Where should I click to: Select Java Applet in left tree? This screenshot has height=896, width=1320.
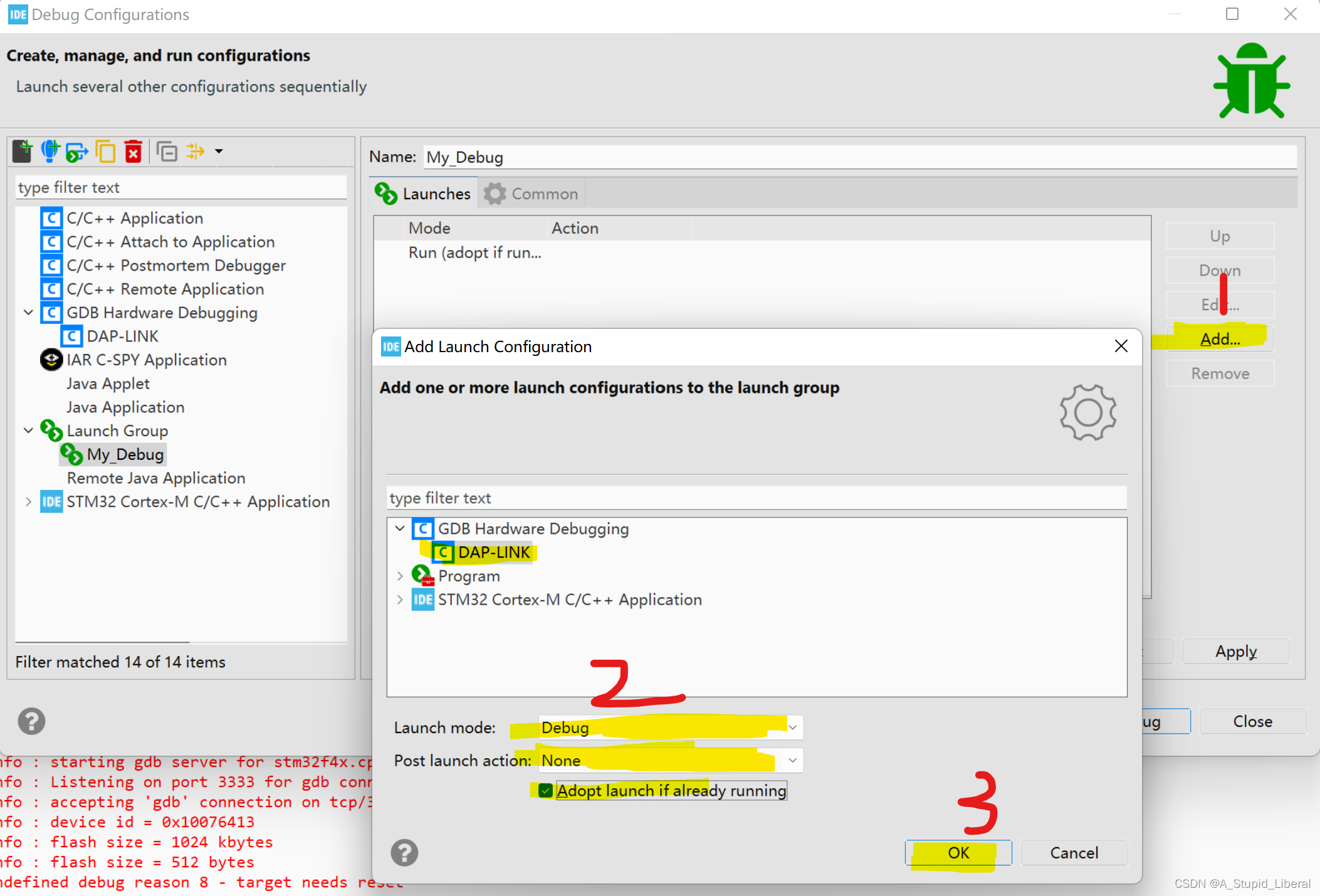coord(108,383)
